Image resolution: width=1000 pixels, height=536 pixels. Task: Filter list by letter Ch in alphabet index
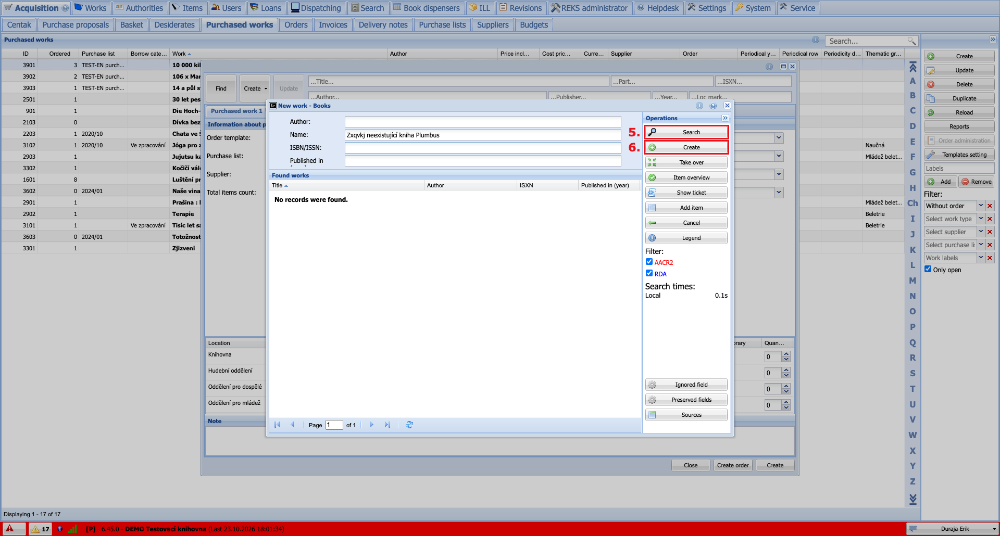pos(913,203)
